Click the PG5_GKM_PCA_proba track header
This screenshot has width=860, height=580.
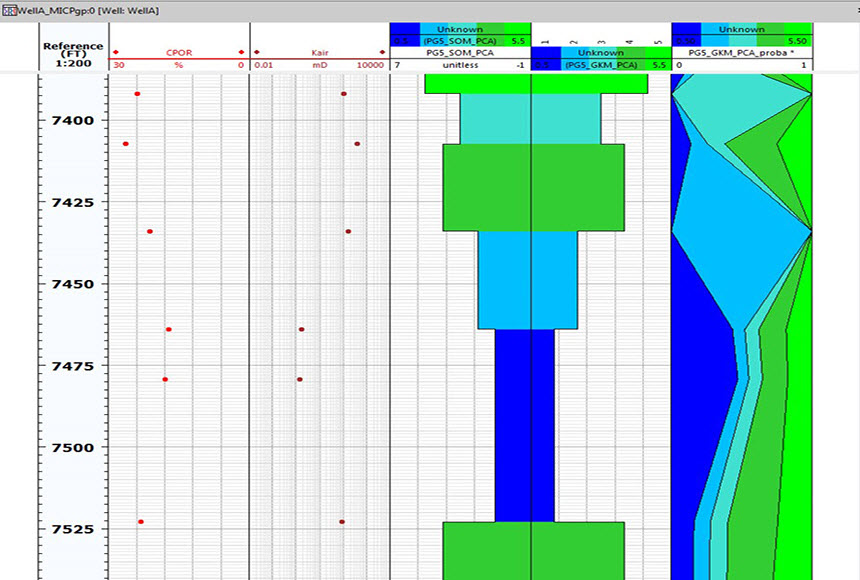741,52
